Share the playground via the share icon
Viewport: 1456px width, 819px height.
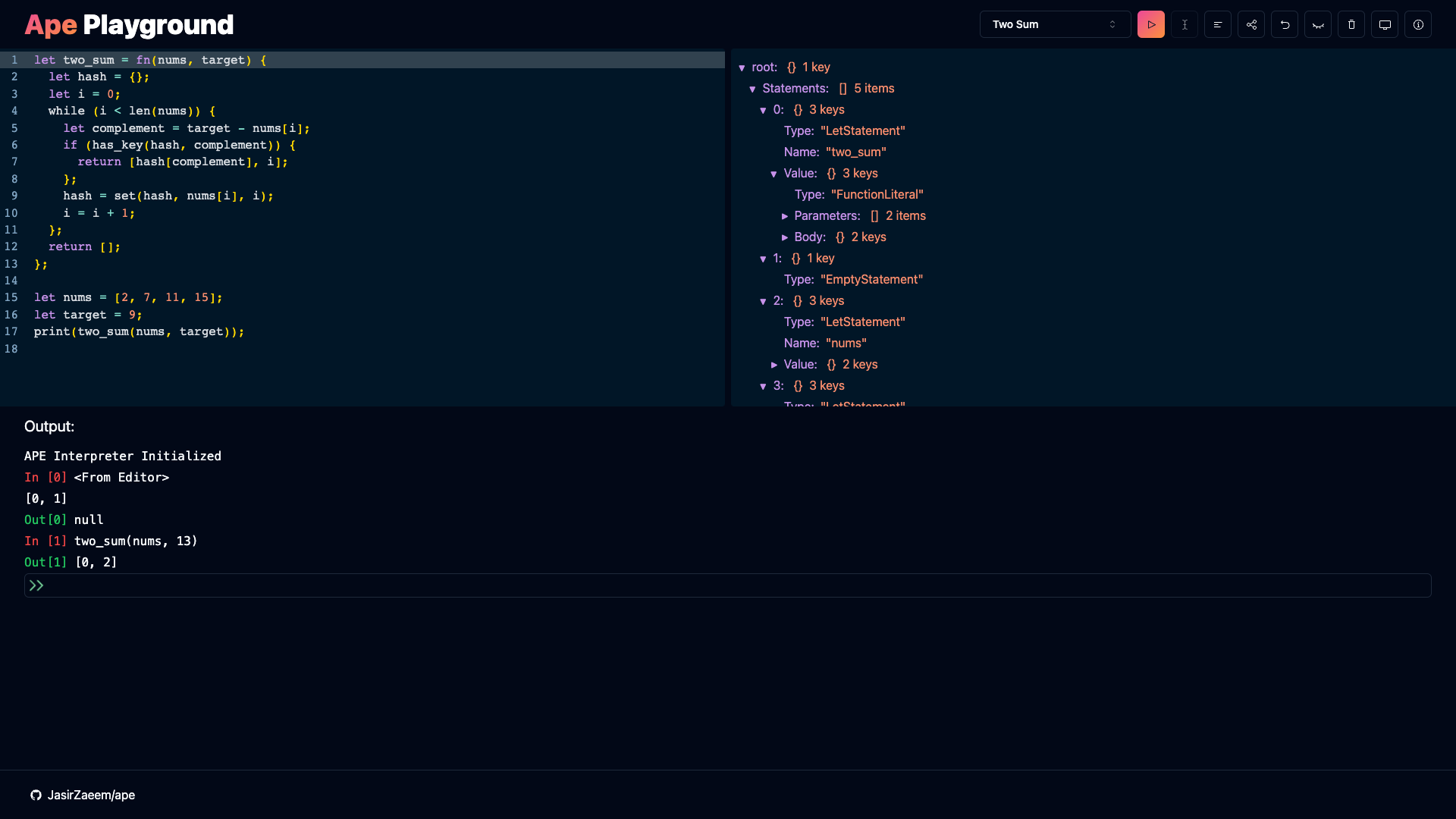point(1251,24)
